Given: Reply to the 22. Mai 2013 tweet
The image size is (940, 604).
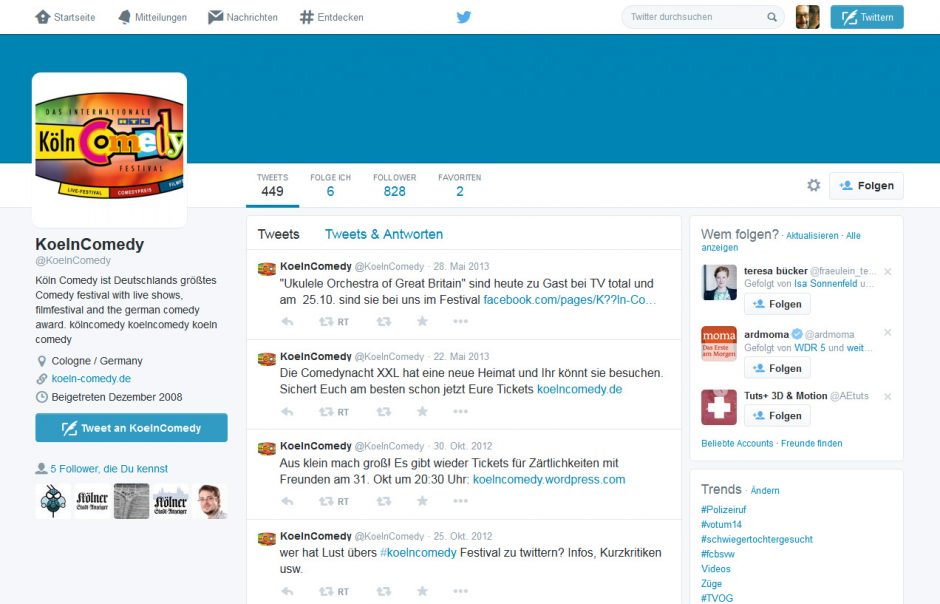Looking at the screenshot, I should [x=288, y=412].
